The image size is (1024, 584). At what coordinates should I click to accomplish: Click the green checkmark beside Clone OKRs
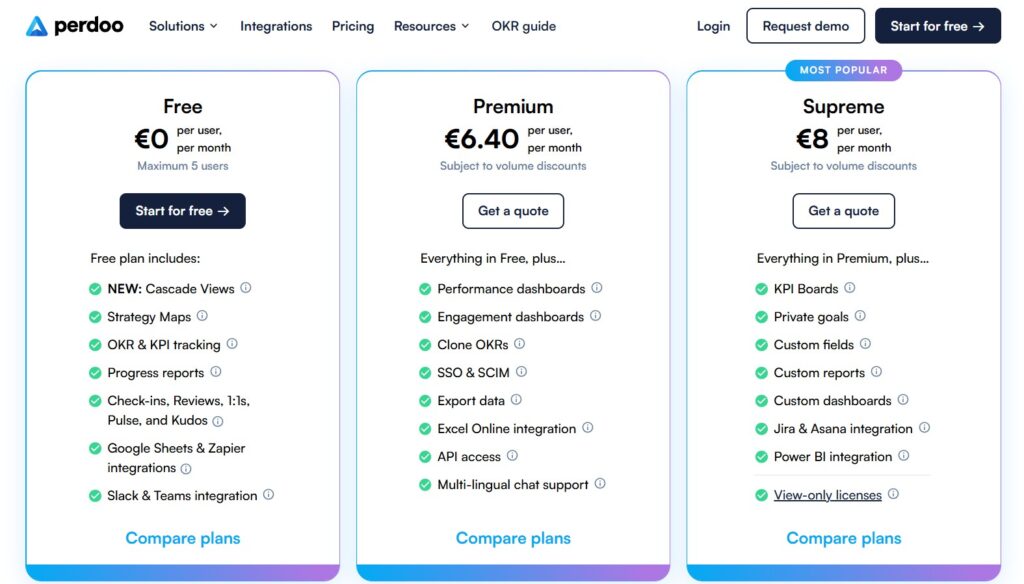pyautogui.click(x=426, y=344)
